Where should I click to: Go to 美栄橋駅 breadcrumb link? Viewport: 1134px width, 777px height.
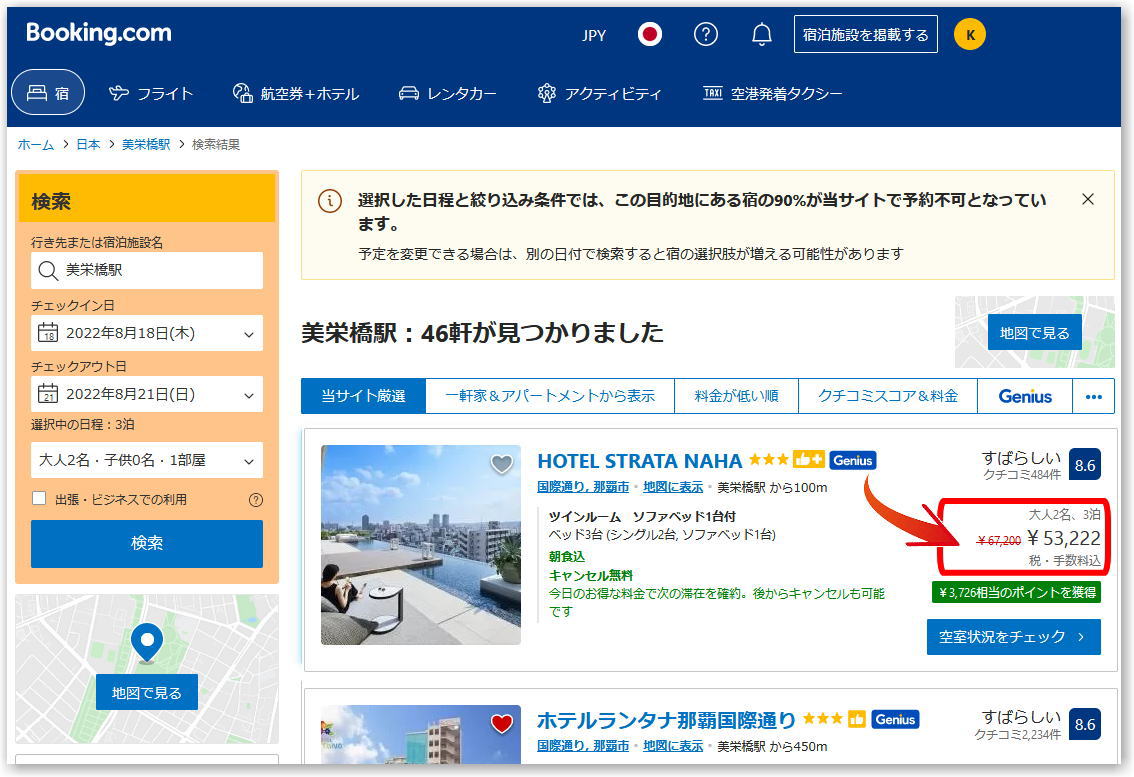click(146, 145)
